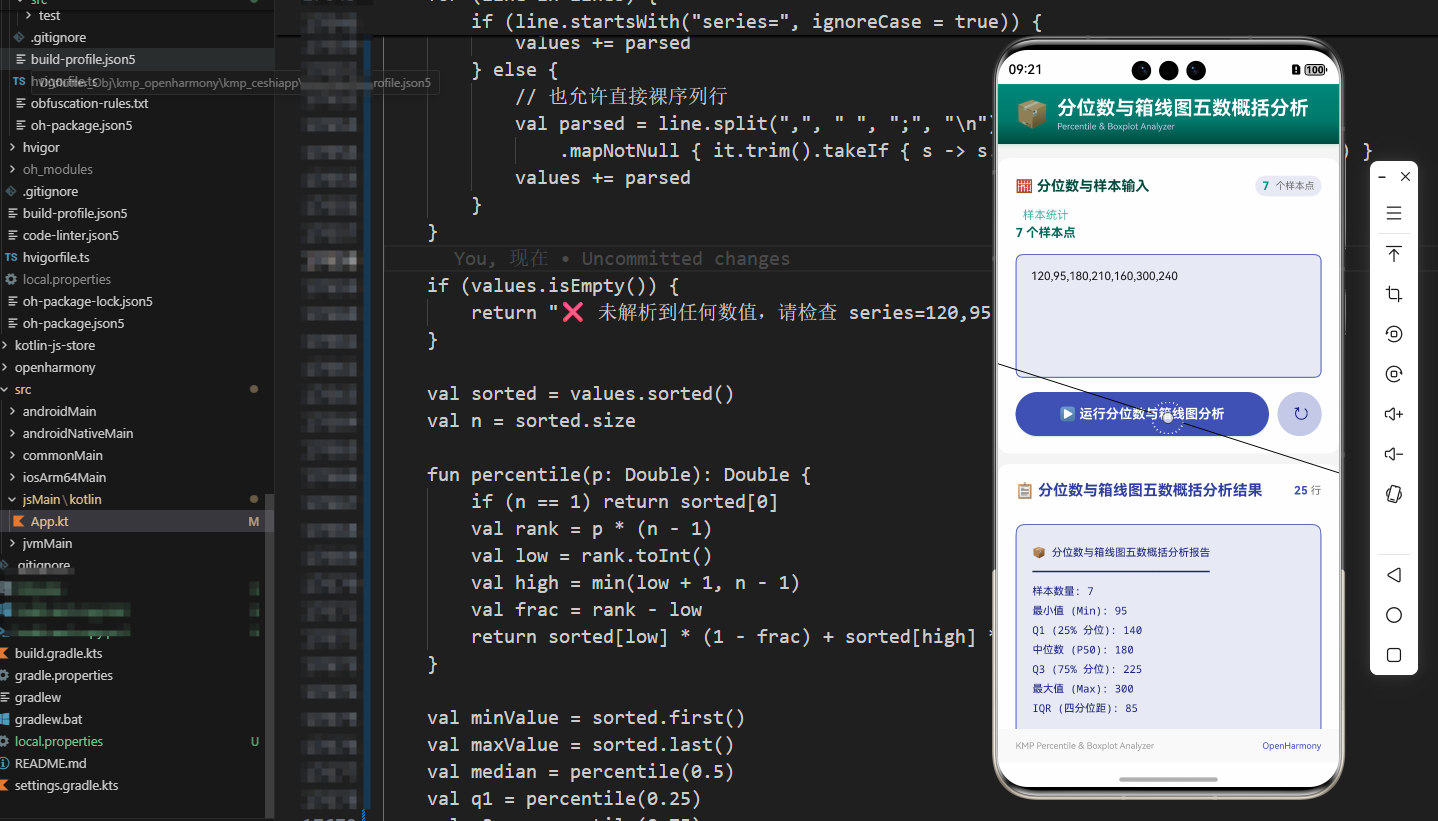The width and height of the screenshot is (1438, 821).
Task: Click the gear icon beside local.properties at the bottom
Action: (x=5, y=741)
